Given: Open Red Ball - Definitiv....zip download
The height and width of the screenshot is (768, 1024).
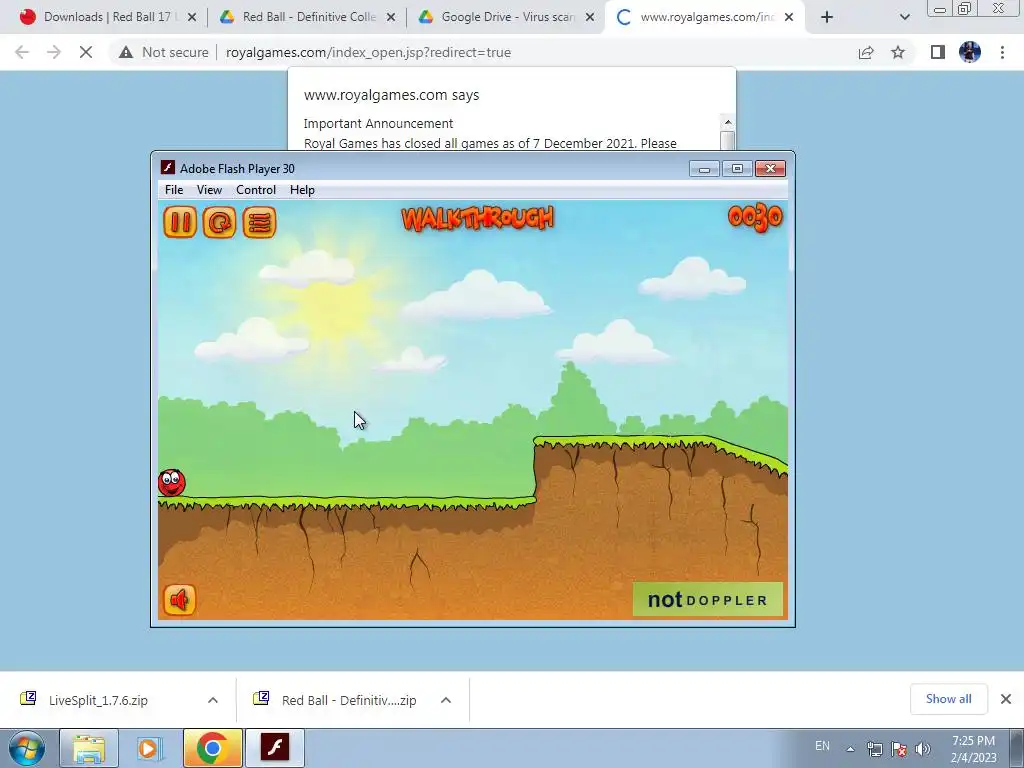Looking at the screenshot, I should (349, 700).
